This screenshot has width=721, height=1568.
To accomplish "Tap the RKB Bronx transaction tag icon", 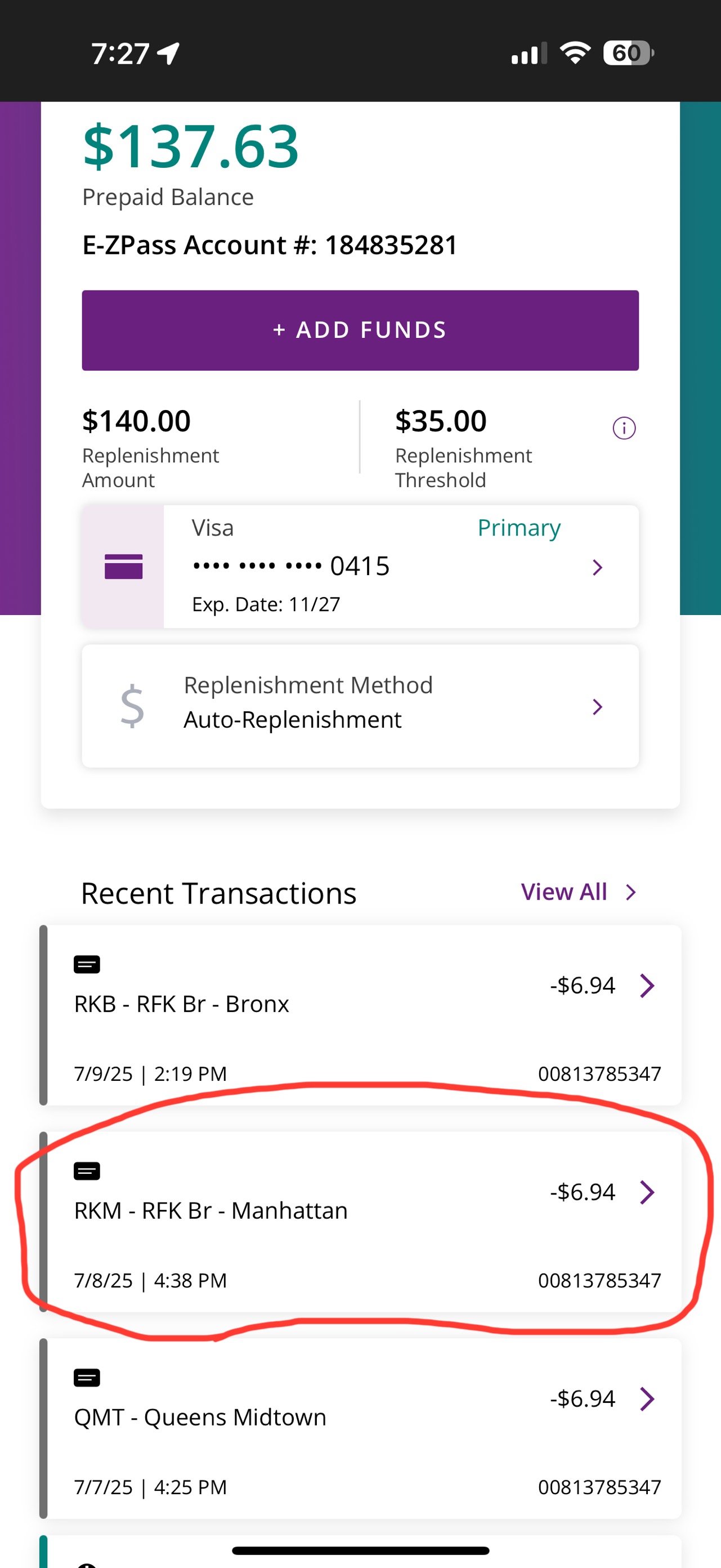I will 87,964.
